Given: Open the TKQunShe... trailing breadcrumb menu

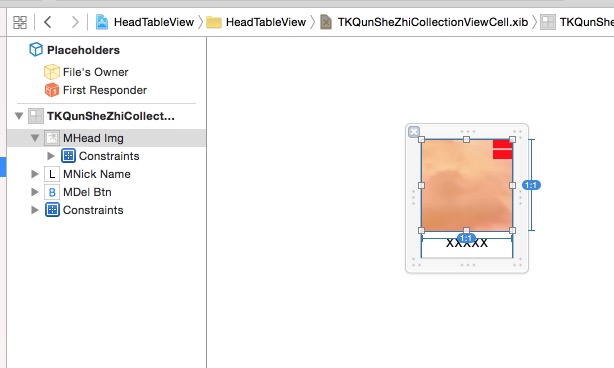Looking at the screenshot, I should tap(587, 22).
